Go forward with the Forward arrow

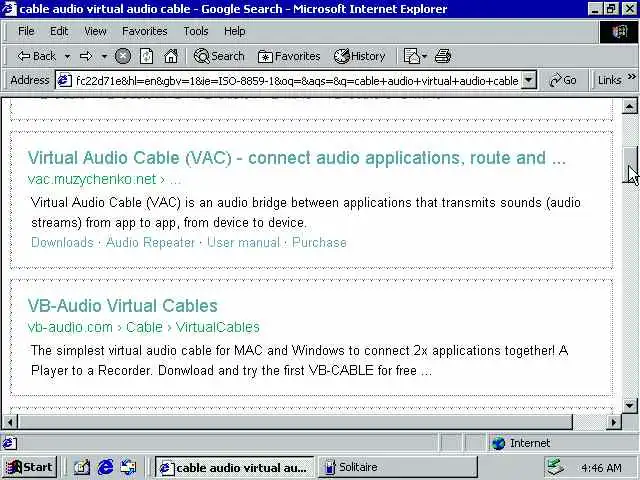pos(86,56)
